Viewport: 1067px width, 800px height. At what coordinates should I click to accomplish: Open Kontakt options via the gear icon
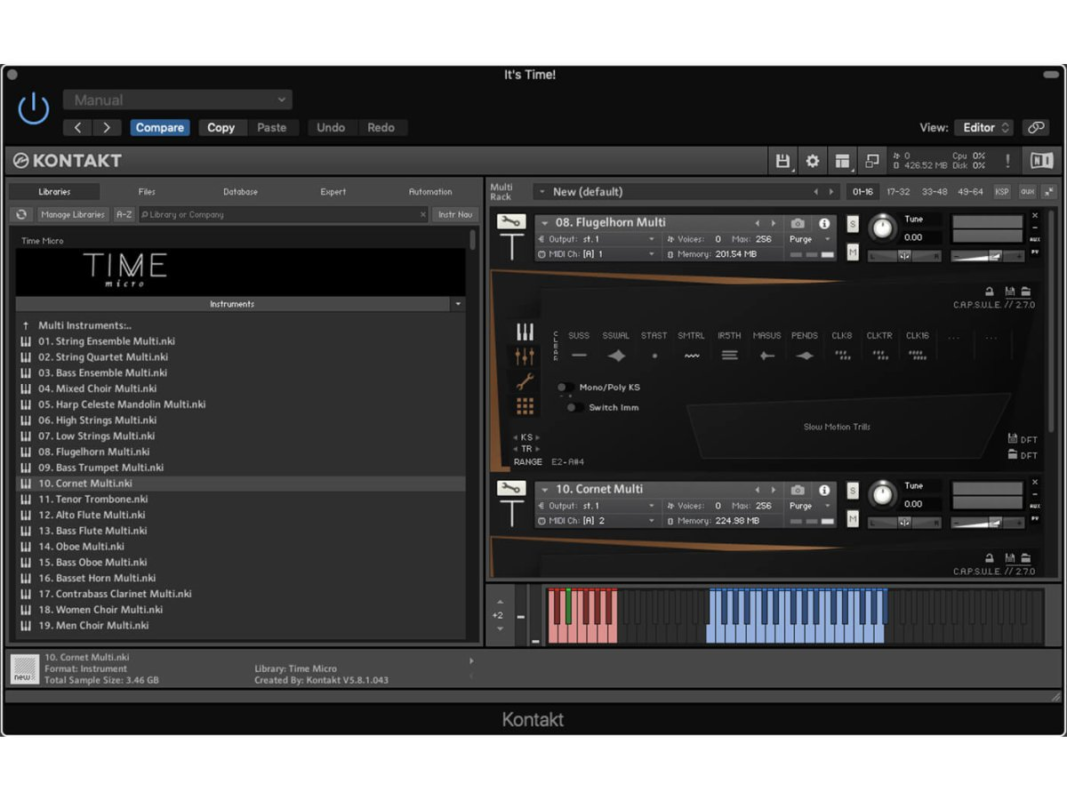[x=812, y=161]
